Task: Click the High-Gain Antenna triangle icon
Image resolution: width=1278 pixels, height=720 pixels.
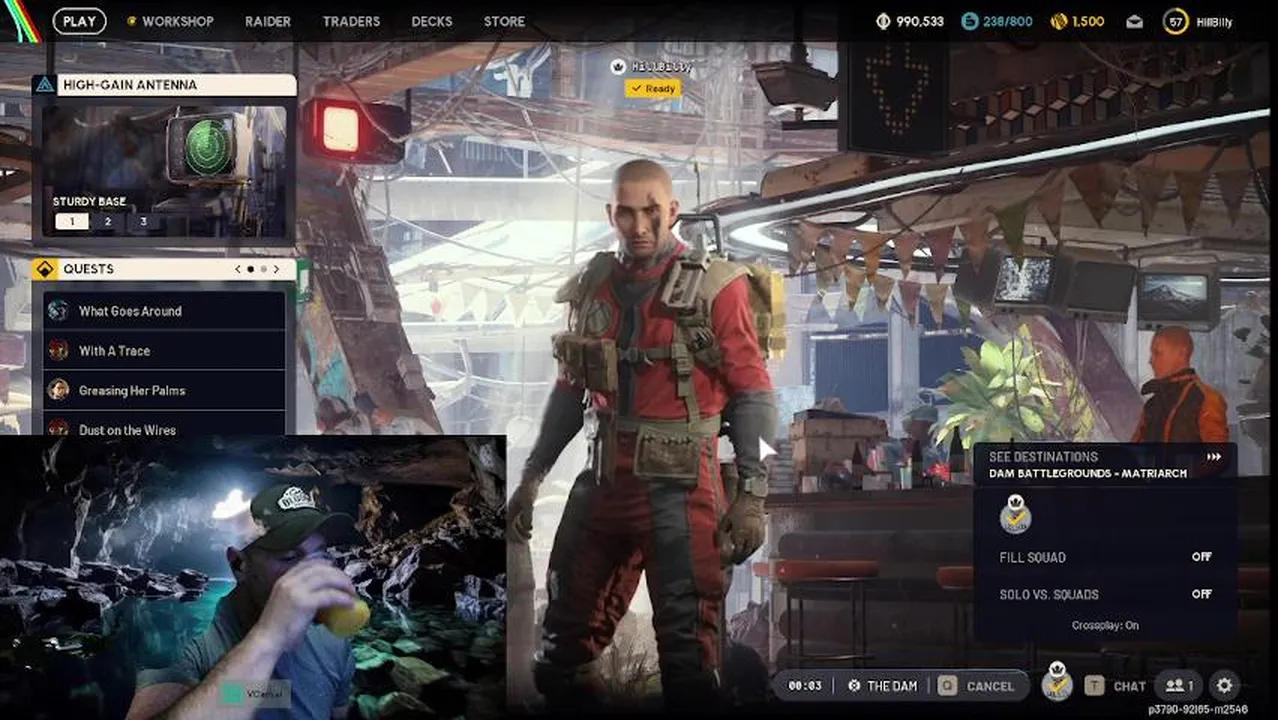Action: point(44,85)
